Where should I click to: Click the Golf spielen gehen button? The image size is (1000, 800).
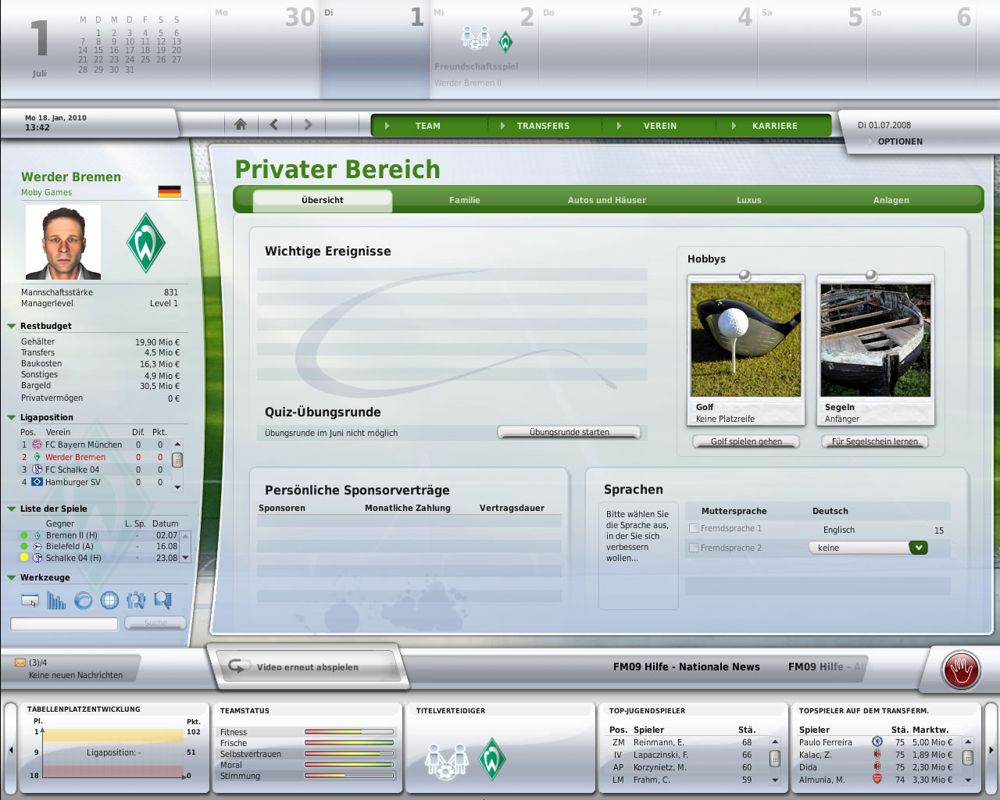point(745,442)
